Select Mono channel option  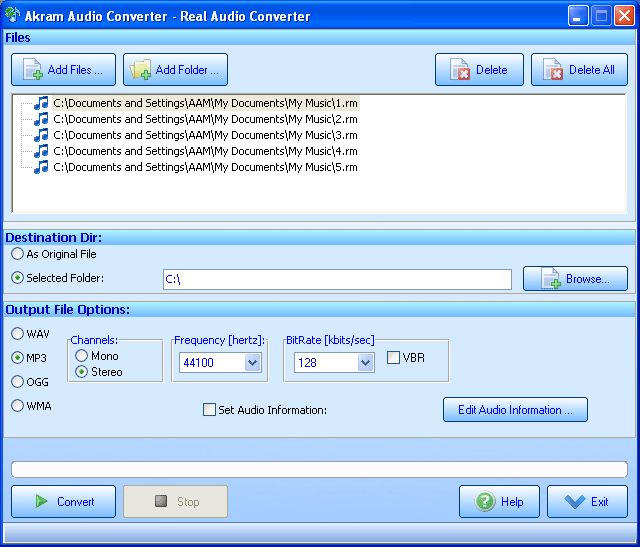pos(81,356)
